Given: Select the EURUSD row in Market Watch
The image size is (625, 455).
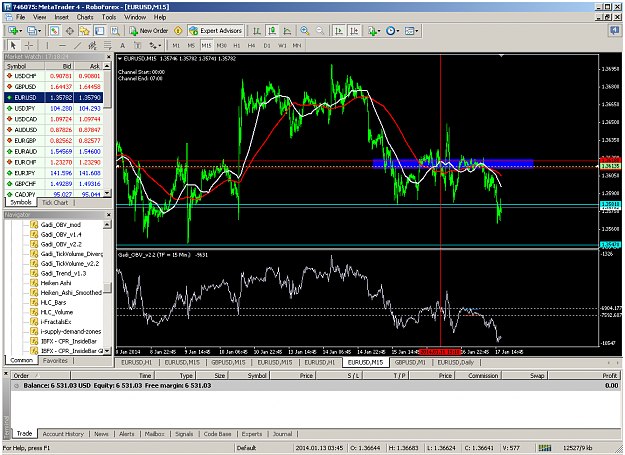Looking at the screenshot, I should tap(54, 98).
